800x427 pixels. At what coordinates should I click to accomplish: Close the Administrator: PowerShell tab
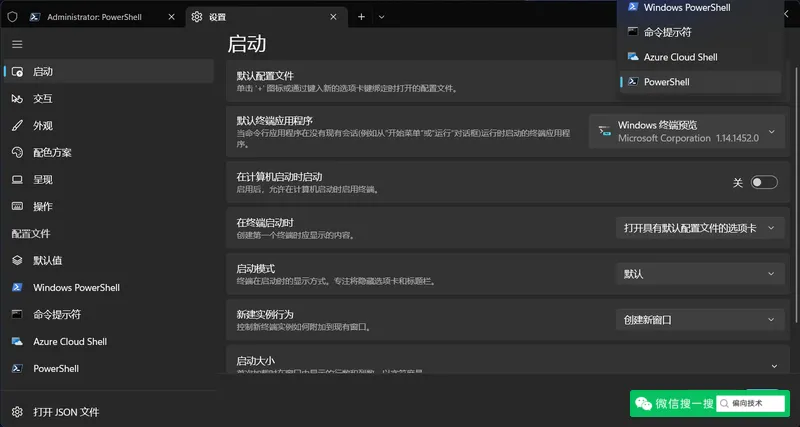pos(171,17)
